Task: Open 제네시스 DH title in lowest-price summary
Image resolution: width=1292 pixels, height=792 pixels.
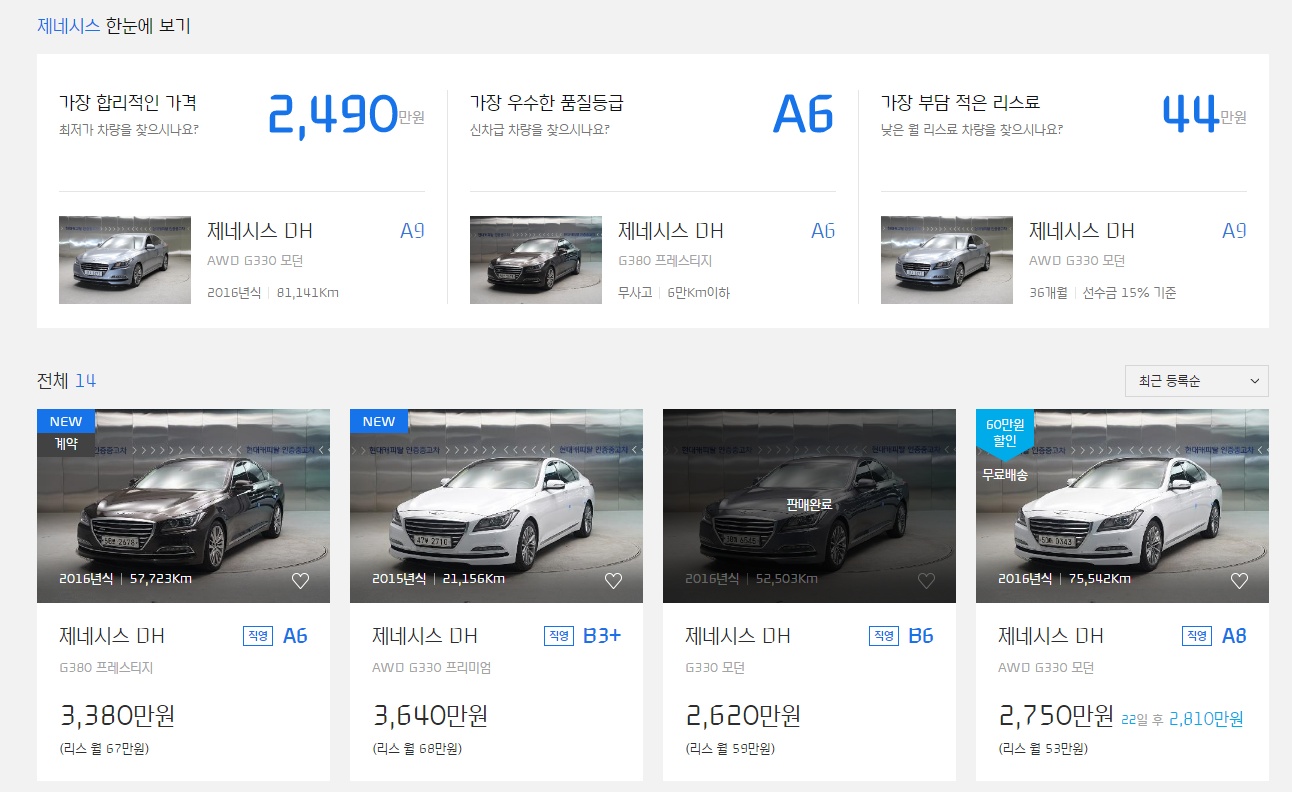Action: pyautogui.click(x=260, y=231)
